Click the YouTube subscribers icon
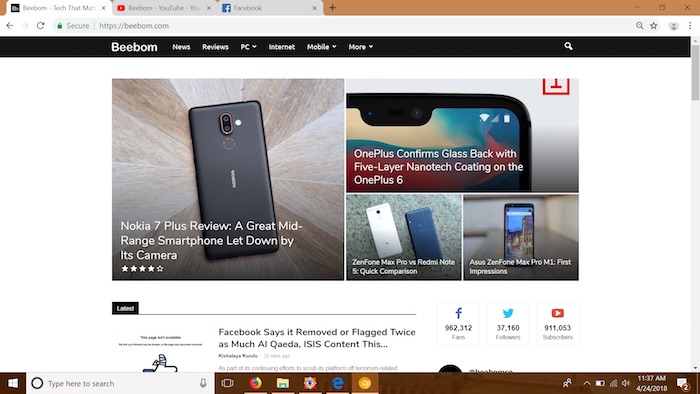 coord(557,313)
